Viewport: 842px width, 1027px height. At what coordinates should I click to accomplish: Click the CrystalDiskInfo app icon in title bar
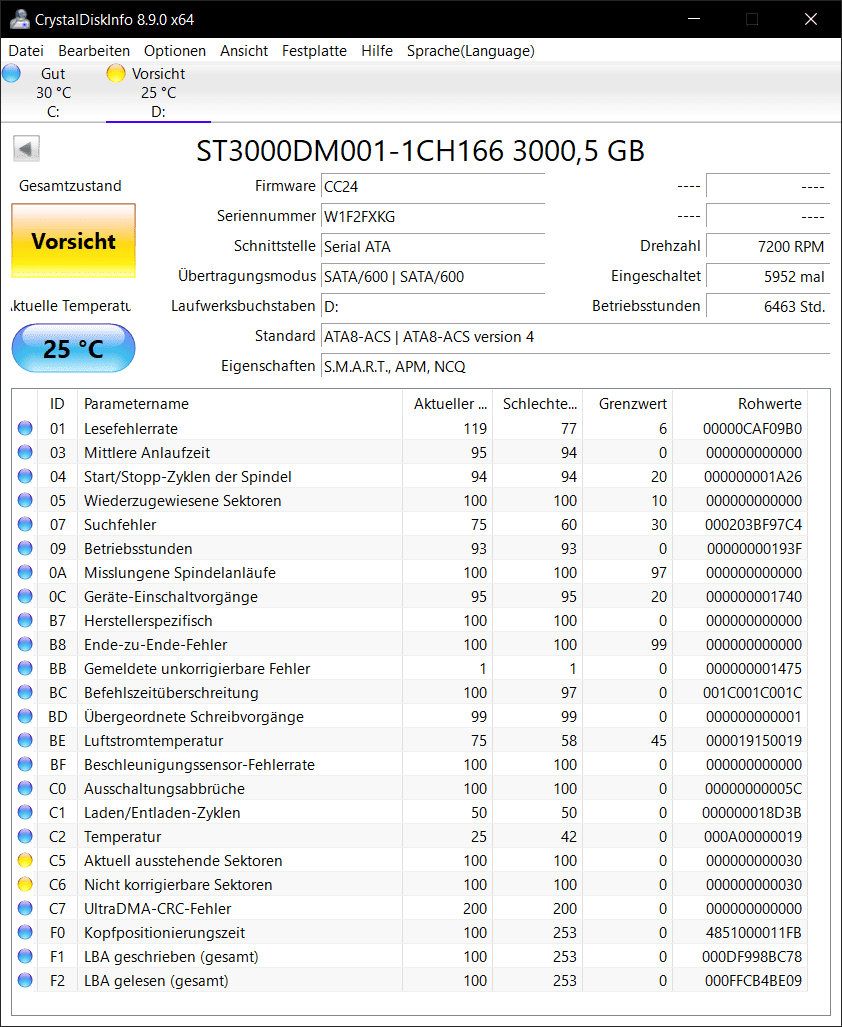(19, 19)
